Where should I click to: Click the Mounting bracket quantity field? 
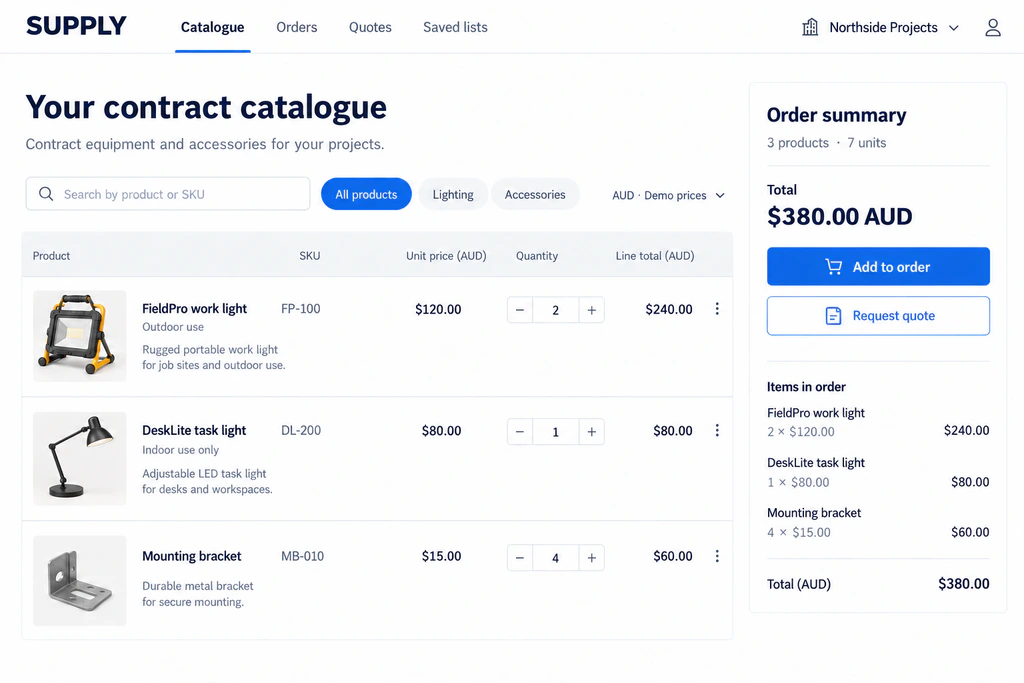(556, 558)
